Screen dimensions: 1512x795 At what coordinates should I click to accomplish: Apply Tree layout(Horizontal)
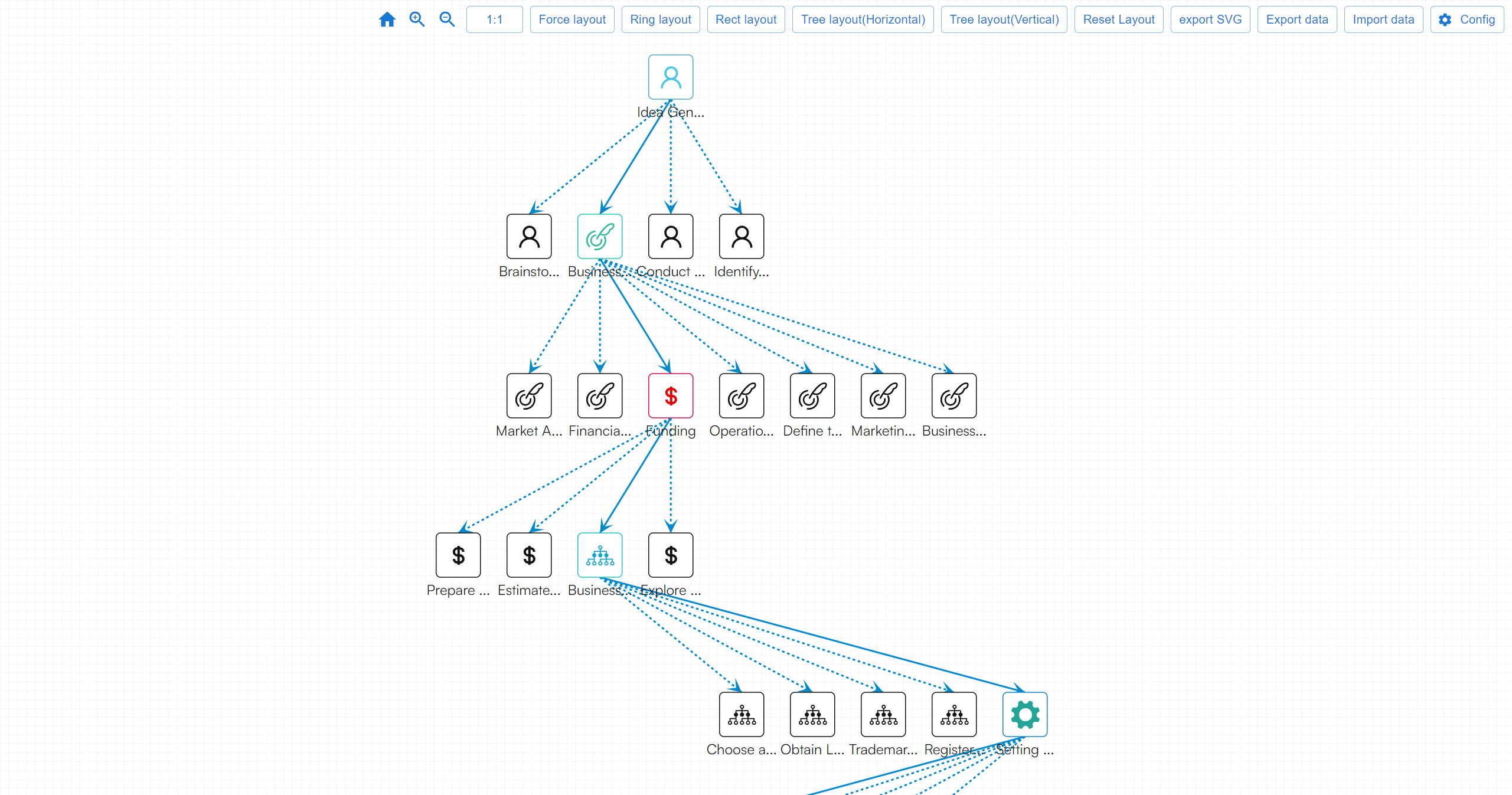[x=863, y=19]
